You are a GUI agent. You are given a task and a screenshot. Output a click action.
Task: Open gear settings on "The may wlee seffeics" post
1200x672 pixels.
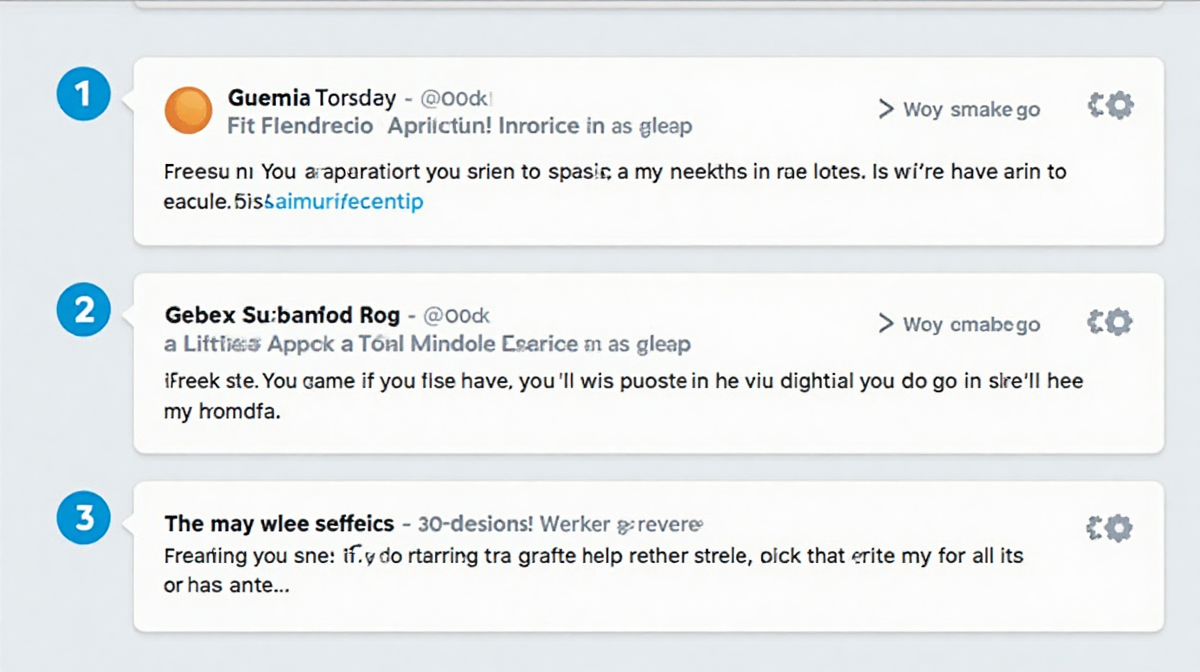pyautogui.click(x=1110, y=528)
